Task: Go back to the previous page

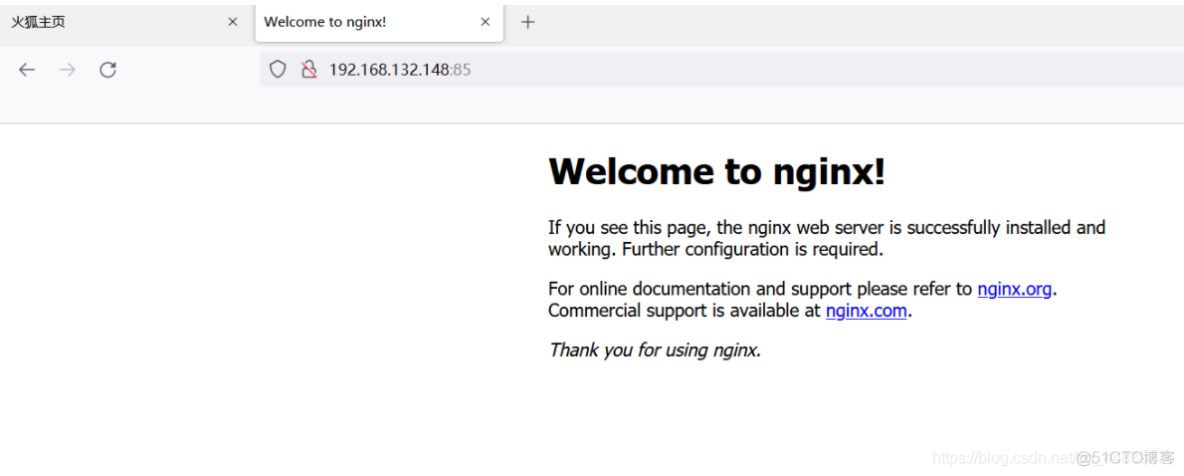Action: (x=27, y=70)
